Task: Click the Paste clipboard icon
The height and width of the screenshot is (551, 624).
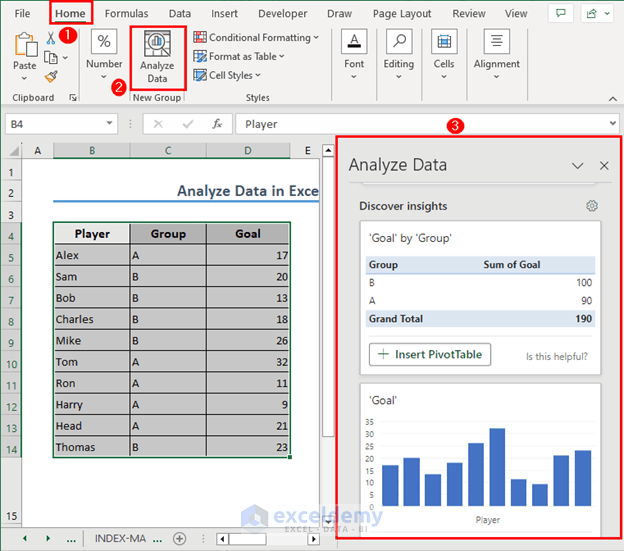Action: click(x=25, y=45)
